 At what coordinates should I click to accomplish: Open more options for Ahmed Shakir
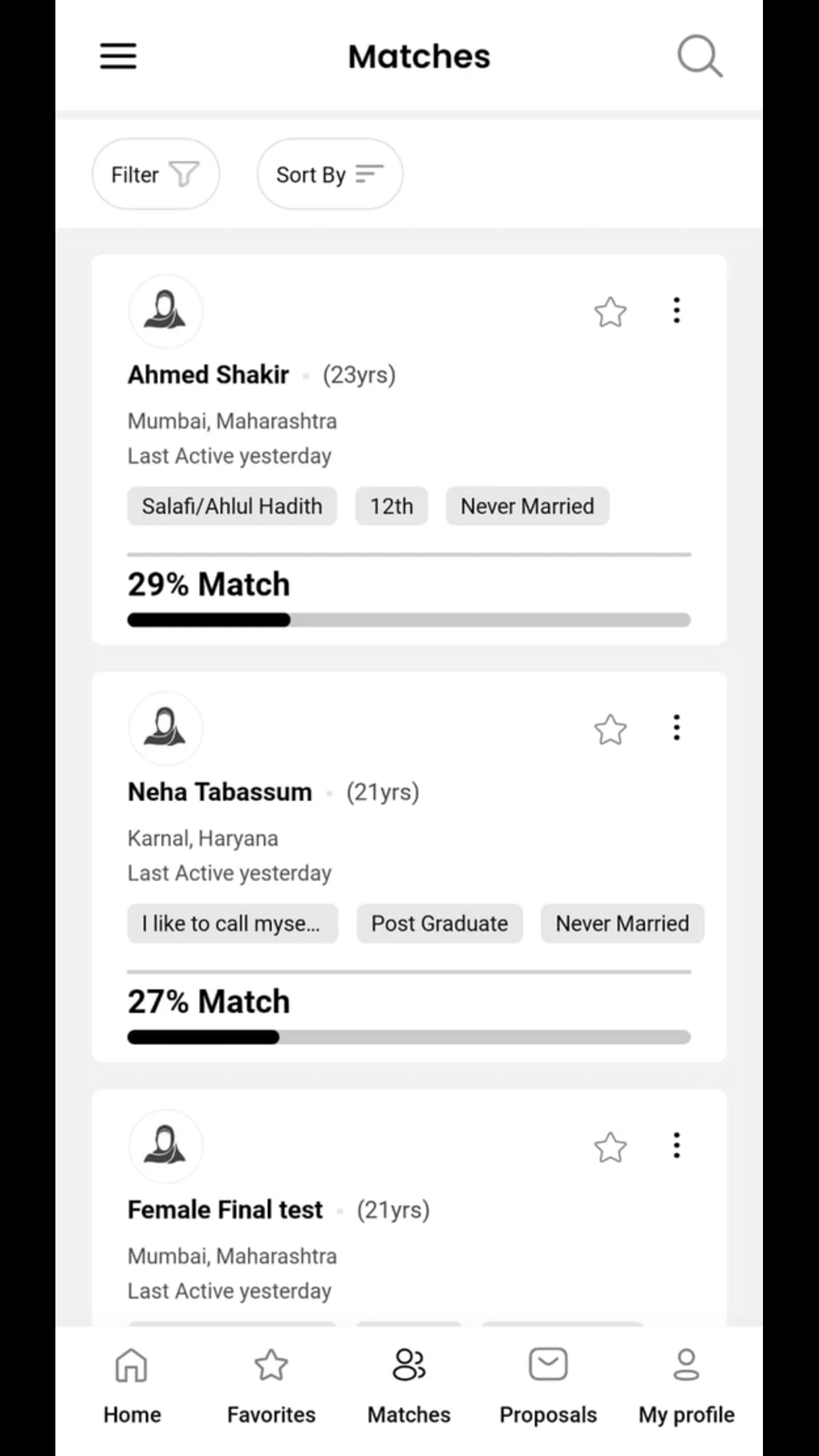coord(677,310)
